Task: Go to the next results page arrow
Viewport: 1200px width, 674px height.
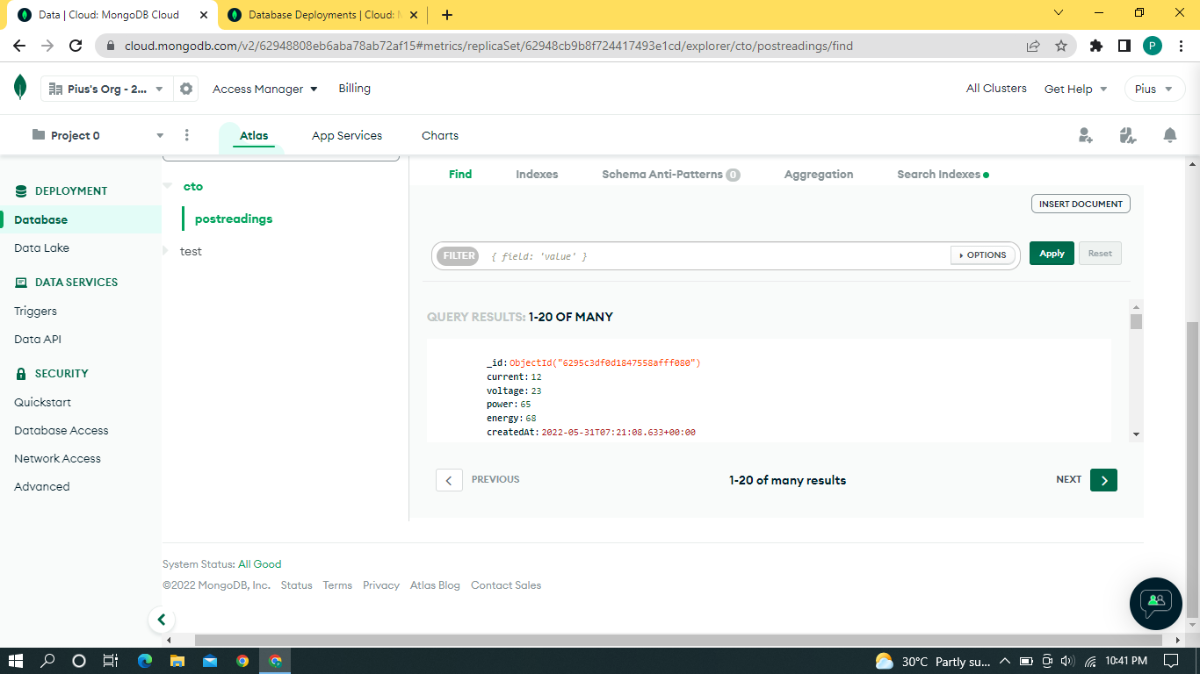Action: (1103, 480)
